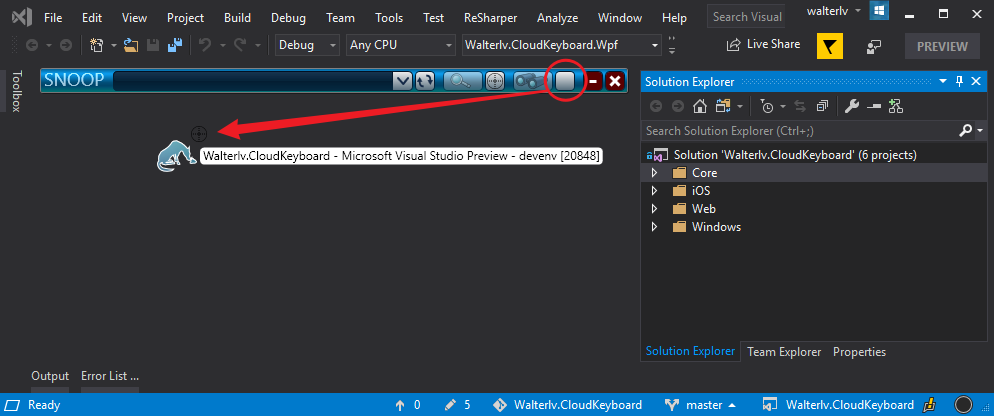Switch to the Properties tab
Screen dimensions: 994x416
pyautogui.click(x=859, y=351)
